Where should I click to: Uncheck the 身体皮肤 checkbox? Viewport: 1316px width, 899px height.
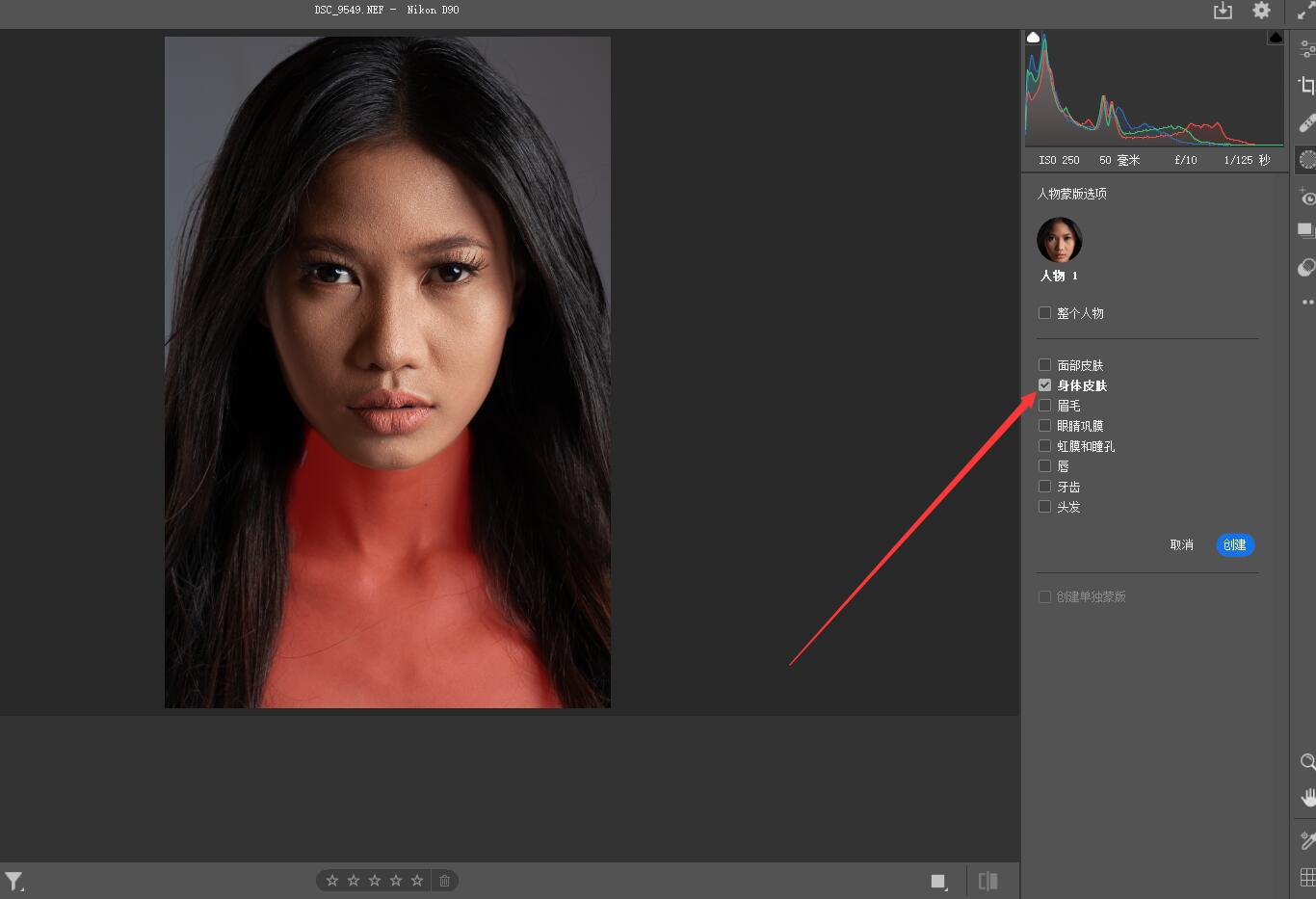[x=1044, y=385]
